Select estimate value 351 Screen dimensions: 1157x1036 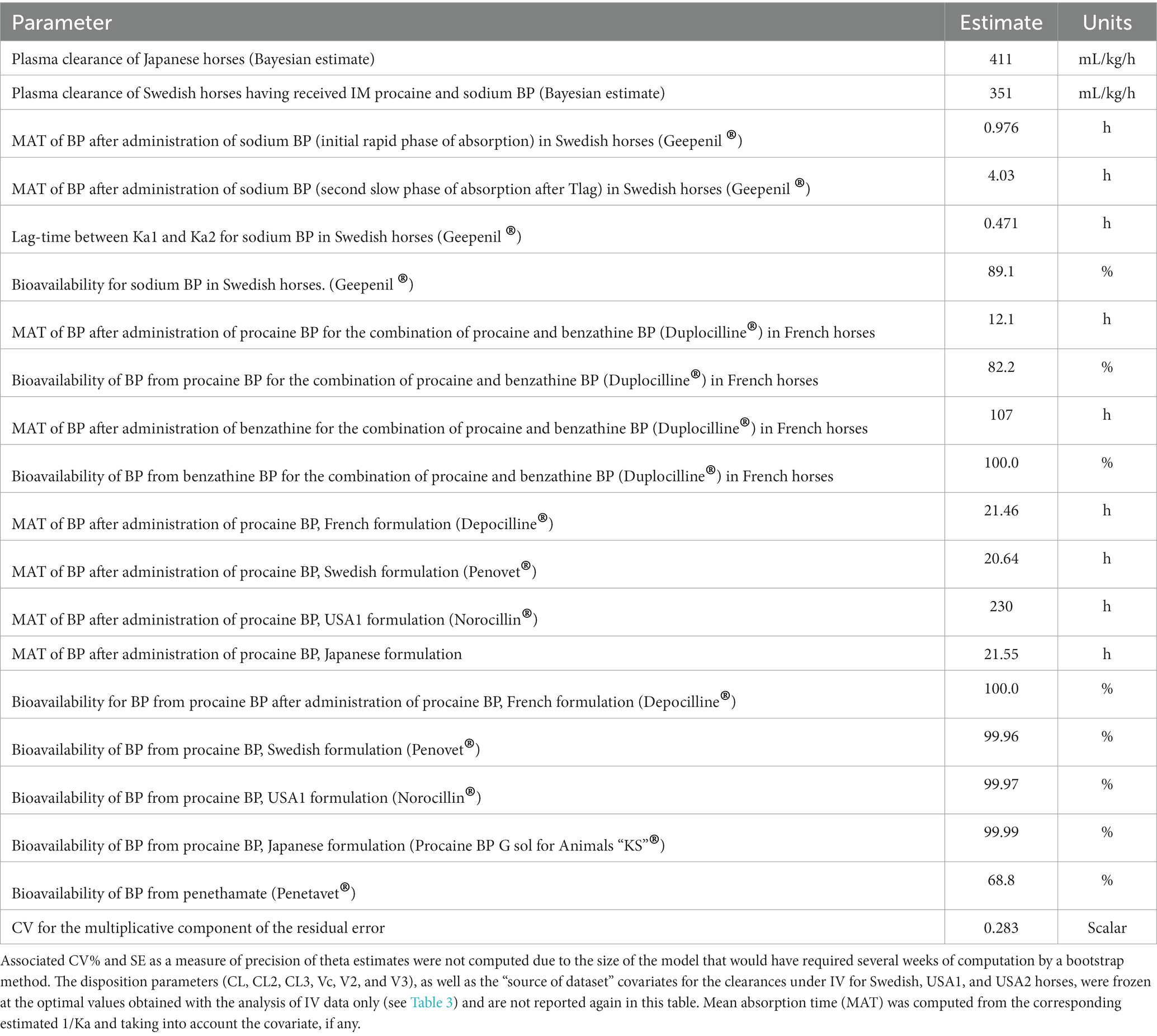point(1001,93)
